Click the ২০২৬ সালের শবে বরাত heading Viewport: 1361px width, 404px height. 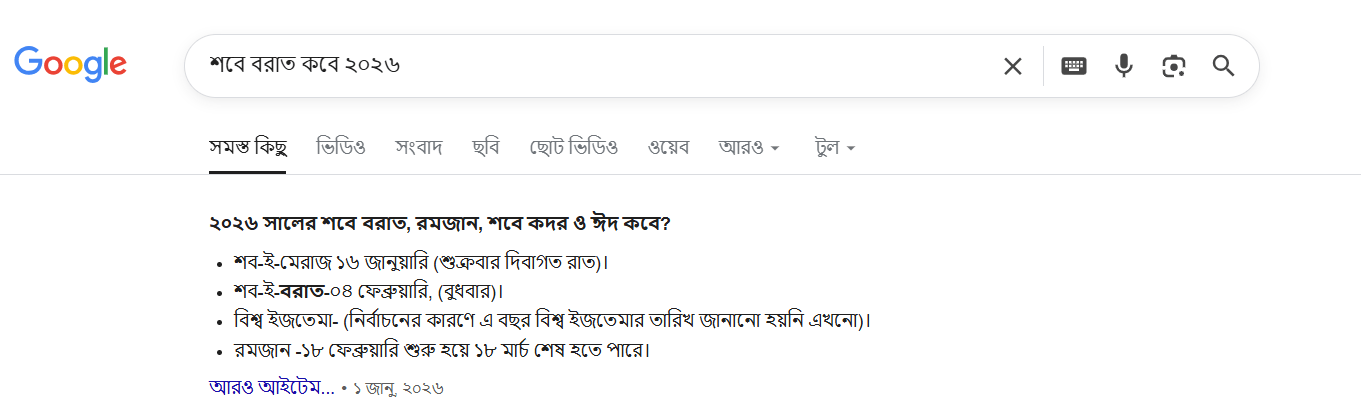pyautogui.click(x=440, y=222)
